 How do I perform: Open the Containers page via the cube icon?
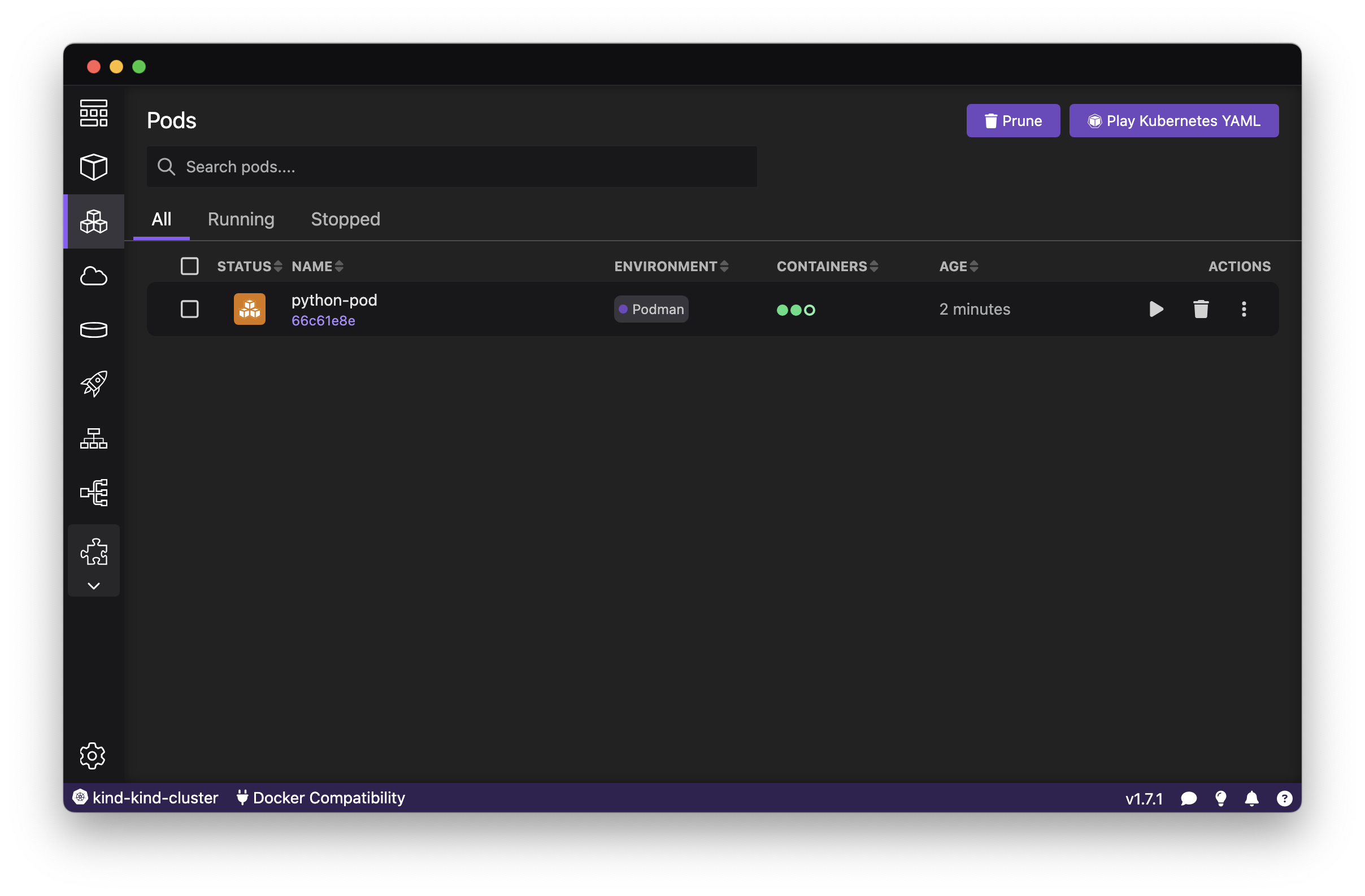[93, 167]
